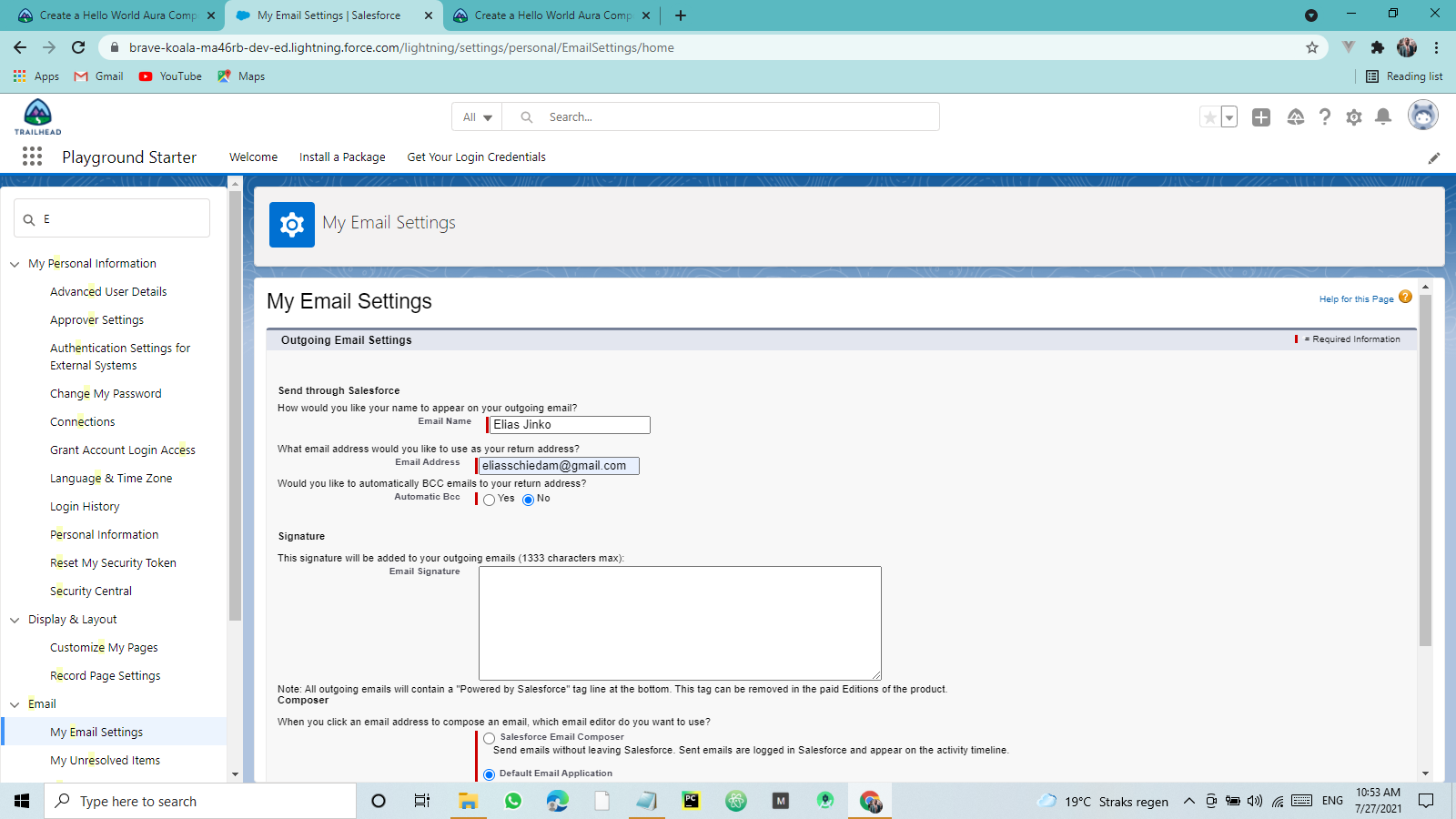Open the Reading list
The width and height of the screenshot is (1456, 819).
pos(1404,76)
